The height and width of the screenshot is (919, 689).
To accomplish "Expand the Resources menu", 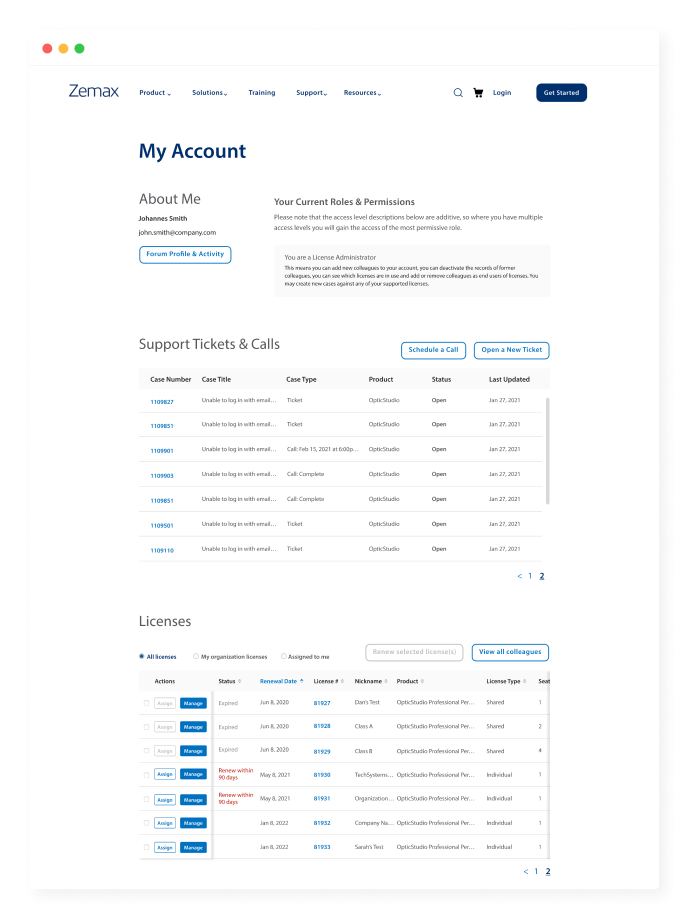I will [x=362, y=93].
